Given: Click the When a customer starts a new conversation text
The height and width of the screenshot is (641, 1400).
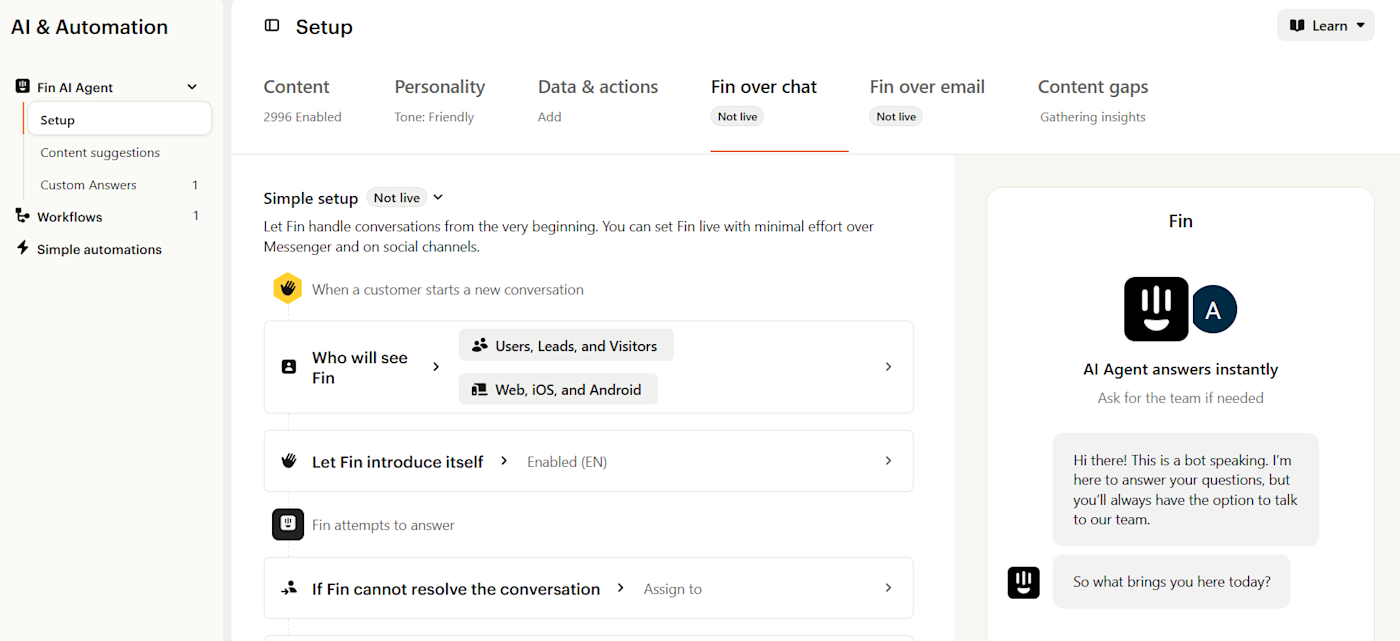Looking at the screenshot, I should 448,289.
